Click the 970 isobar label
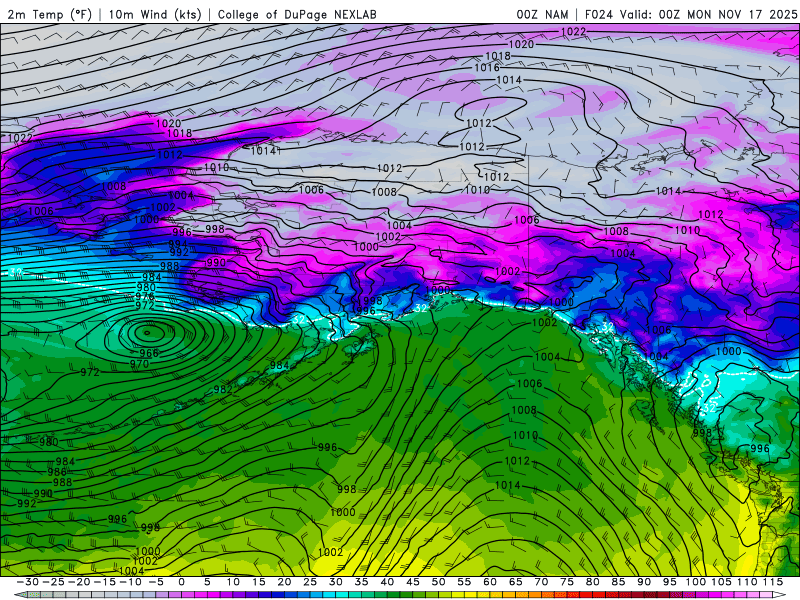 click(139, 364)
